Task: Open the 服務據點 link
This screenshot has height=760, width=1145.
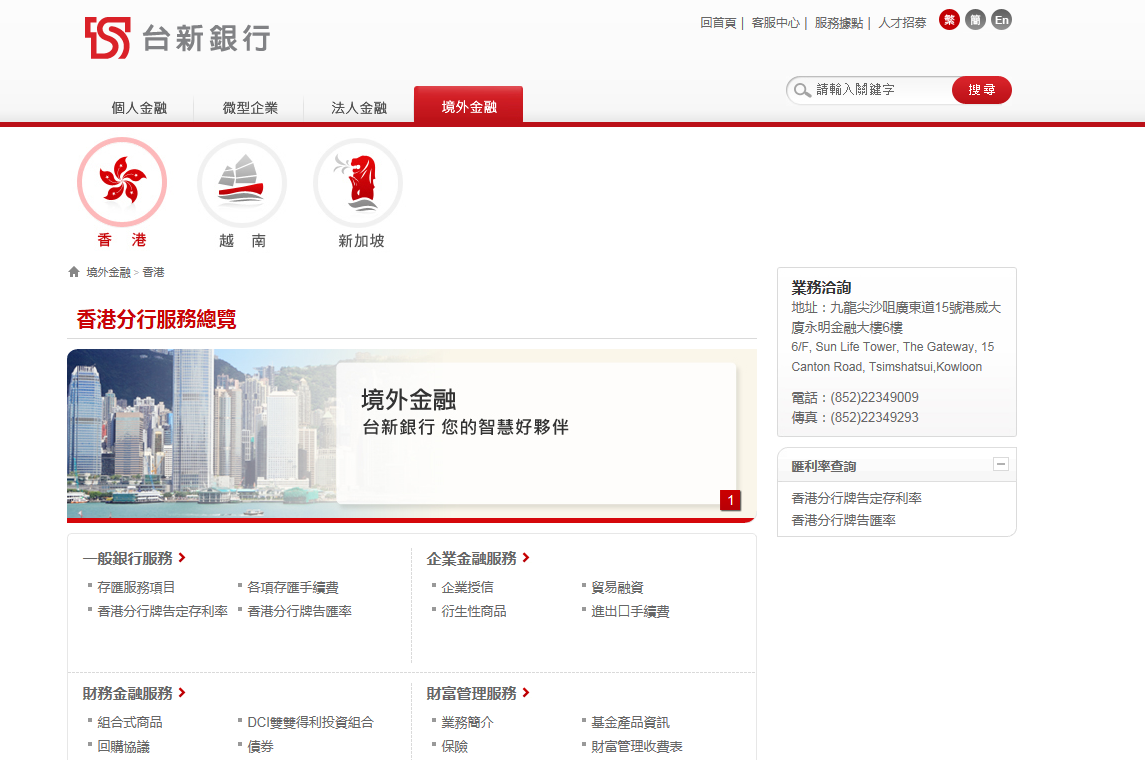Action: point(839,23)
